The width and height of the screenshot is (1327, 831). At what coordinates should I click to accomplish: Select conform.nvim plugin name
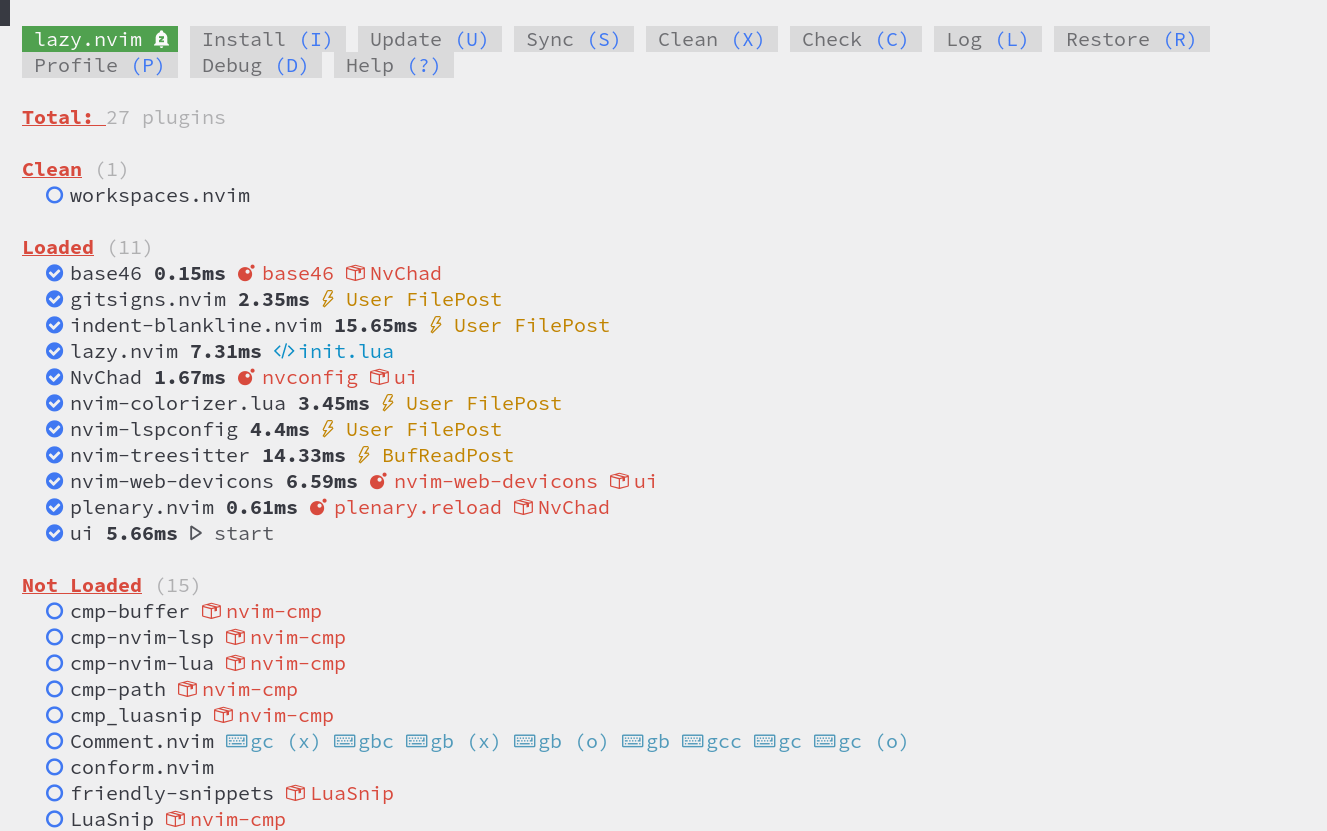click(142, 767)
